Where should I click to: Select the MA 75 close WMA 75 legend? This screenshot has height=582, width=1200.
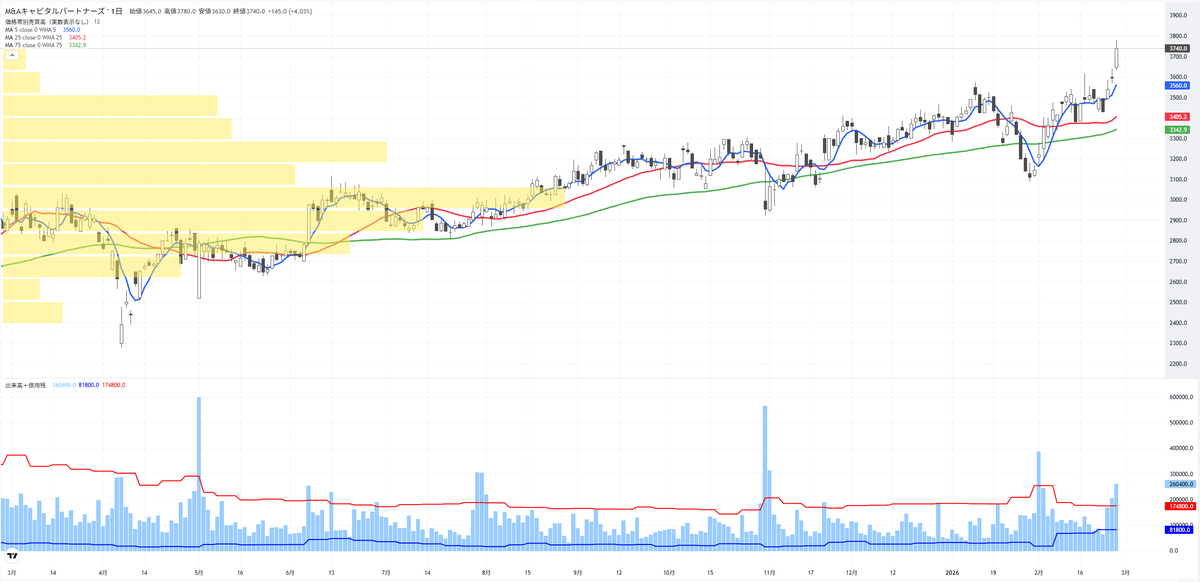pos(35,46)
